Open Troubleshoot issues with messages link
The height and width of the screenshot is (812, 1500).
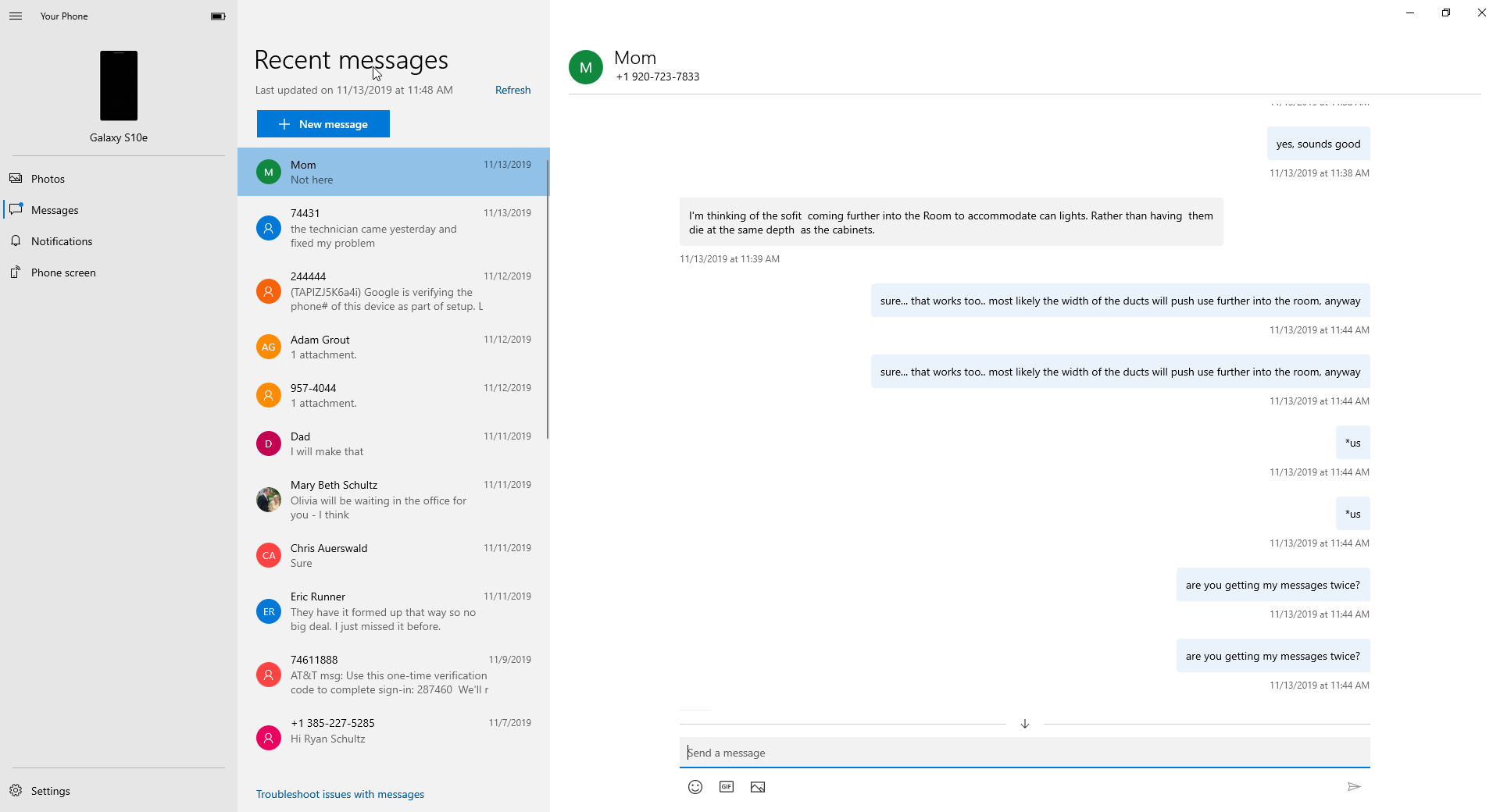pos(340,794)
